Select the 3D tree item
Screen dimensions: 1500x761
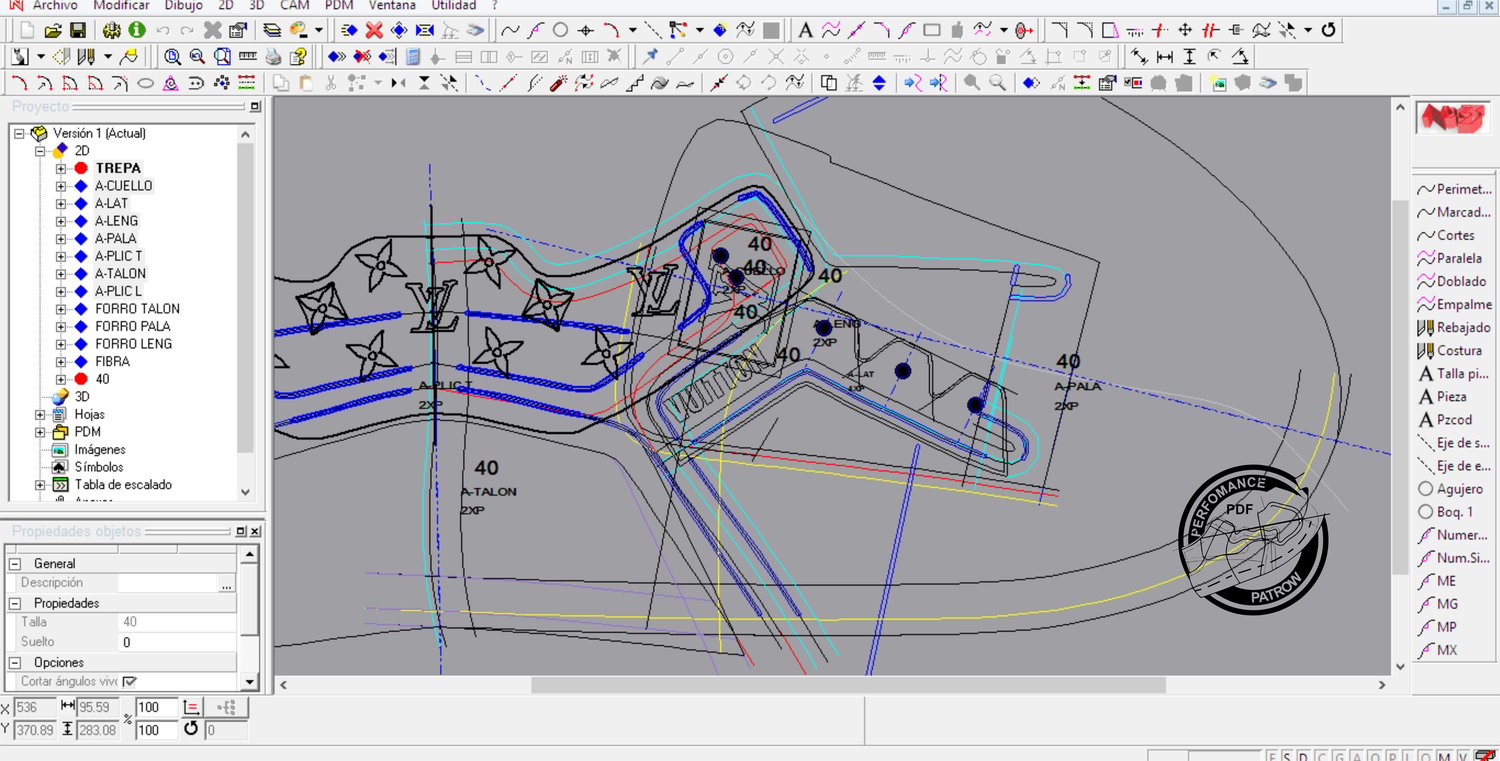[x=82, y=397]
